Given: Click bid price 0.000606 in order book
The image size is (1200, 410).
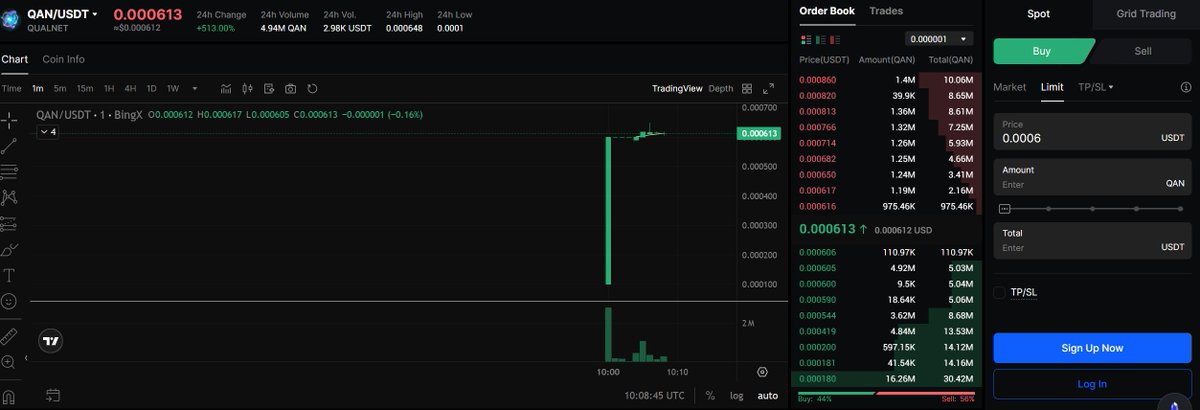Looking at the screenshot, I should [818, 252].
